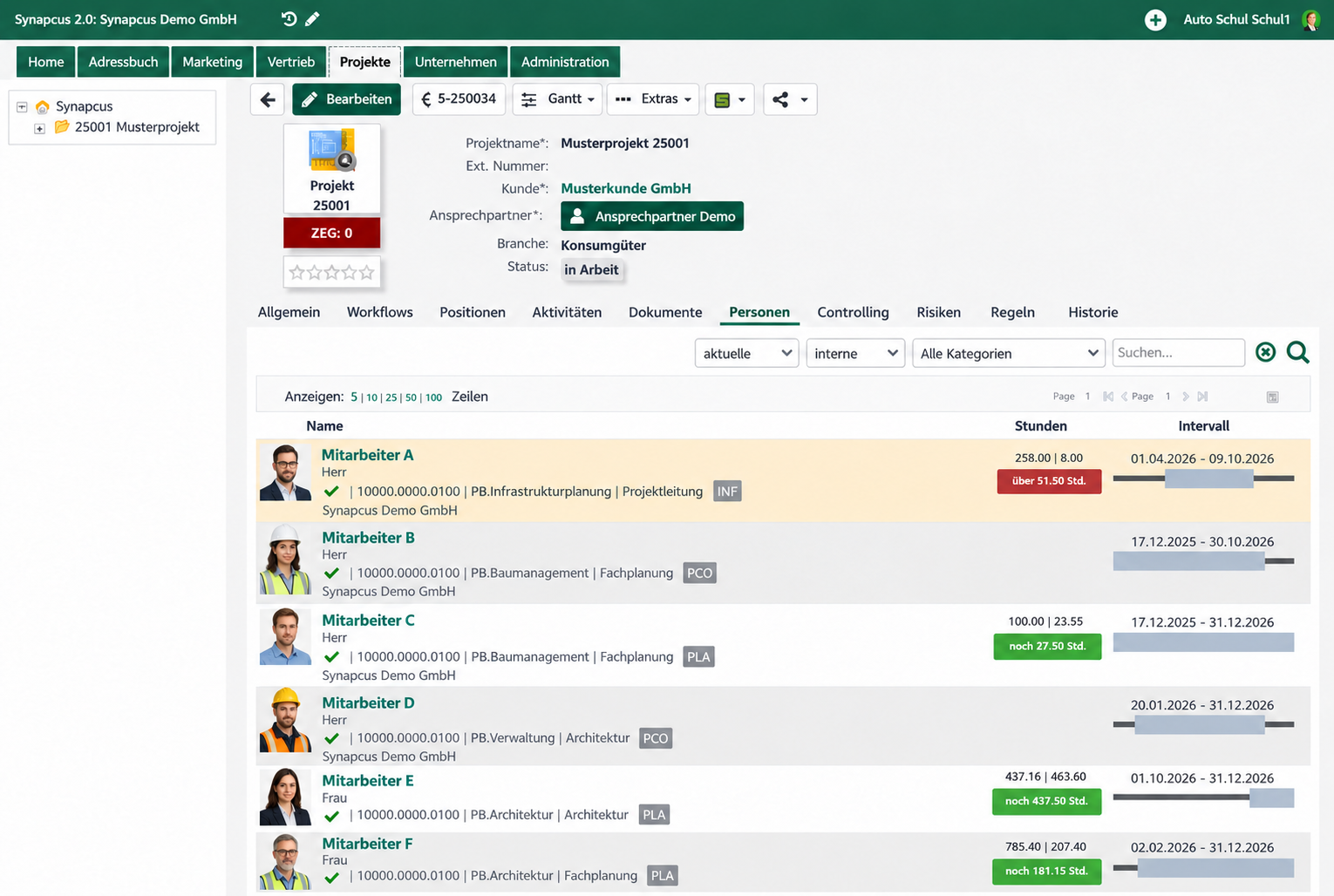Select the 25001 Musterprojekt tree item
This screenshot has height=896, width=1334.
[x=137, y=127]
